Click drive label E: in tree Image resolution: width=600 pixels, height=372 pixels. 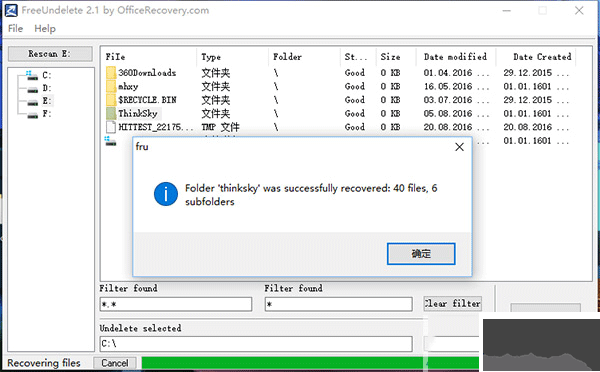pyautogui.click(x=47, y=101)
